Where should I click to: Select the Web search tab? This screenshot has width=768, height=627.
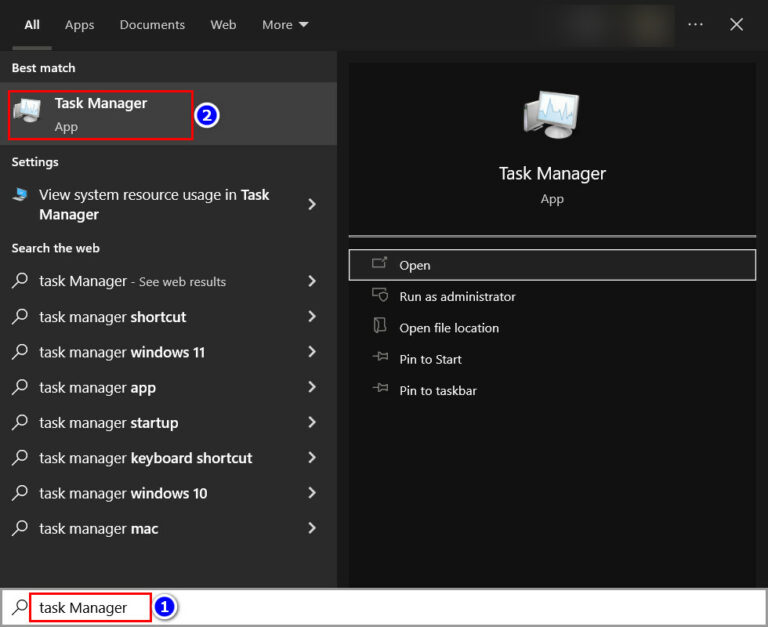(x=223, y=24)
